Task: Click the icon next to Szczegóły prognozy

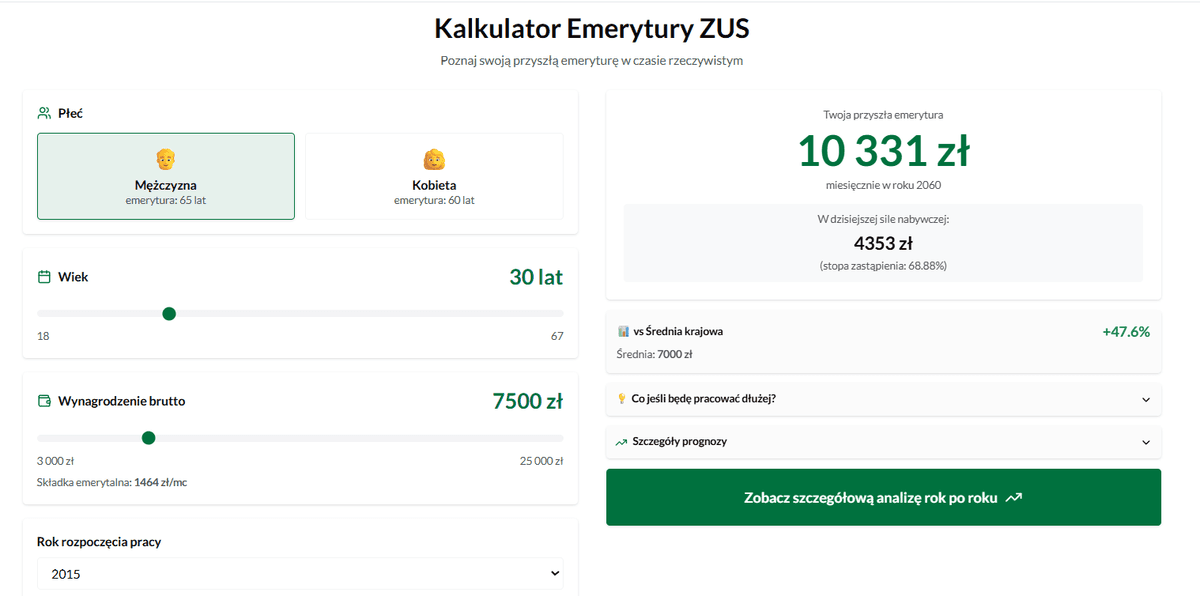Action: [x=621, y=441]
